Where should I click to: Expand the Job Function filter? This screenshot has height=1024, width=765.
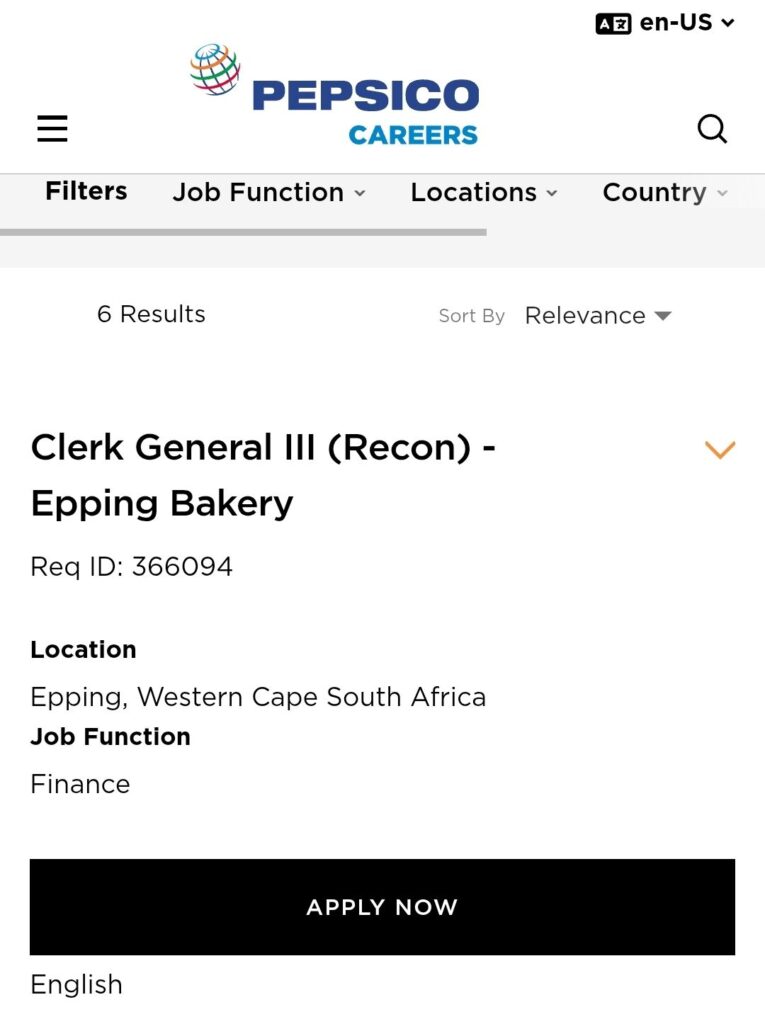(269, 192)
